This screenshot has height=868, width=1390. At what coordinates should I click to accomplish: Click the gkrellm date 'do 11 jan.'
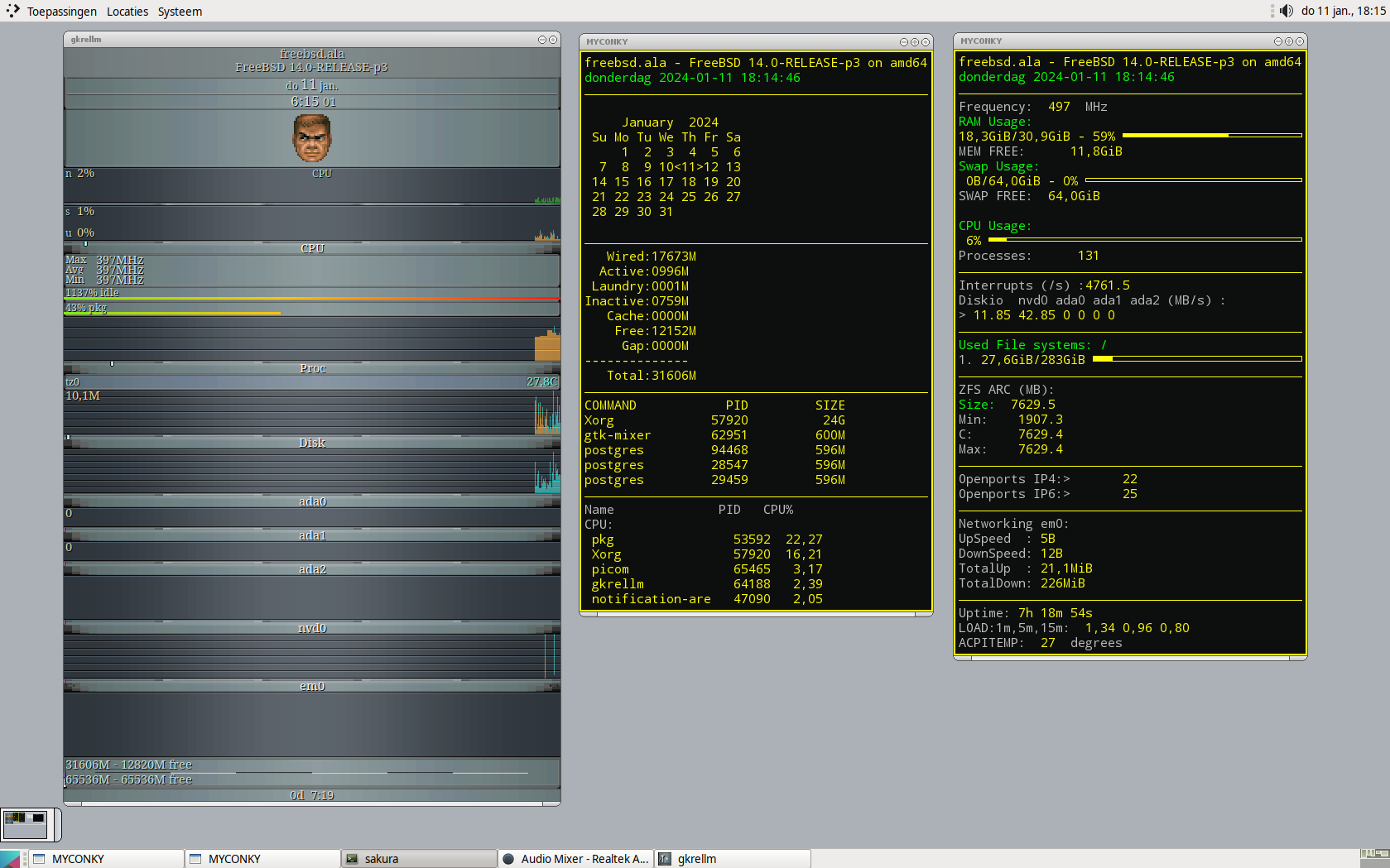pos(312,85)
